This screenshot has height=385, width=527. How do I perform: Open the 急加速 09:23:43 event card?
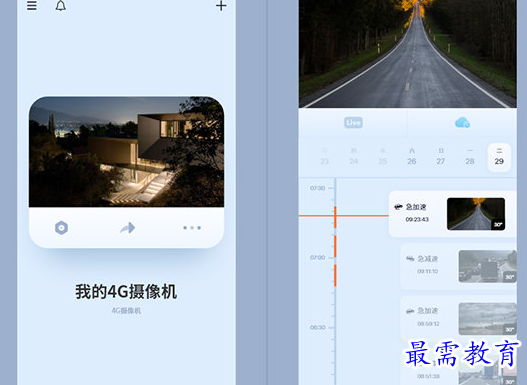[452, 214]
